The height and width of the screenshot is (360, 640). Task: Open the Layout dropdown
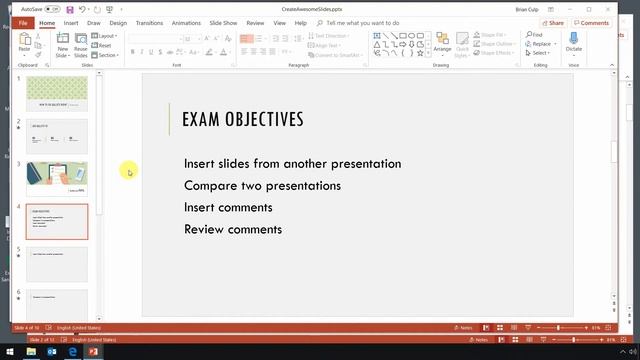(104, 36)
